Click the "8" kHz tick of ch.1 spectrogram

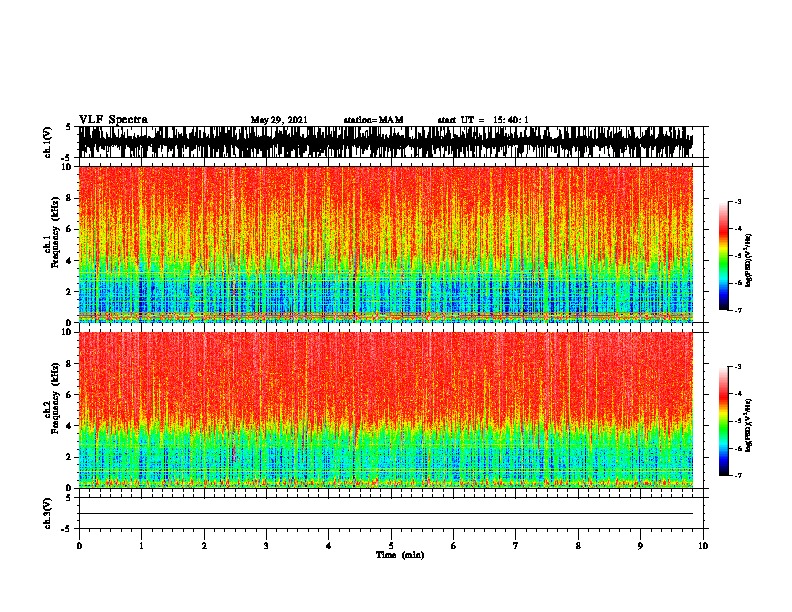click(x=69, y=198)
